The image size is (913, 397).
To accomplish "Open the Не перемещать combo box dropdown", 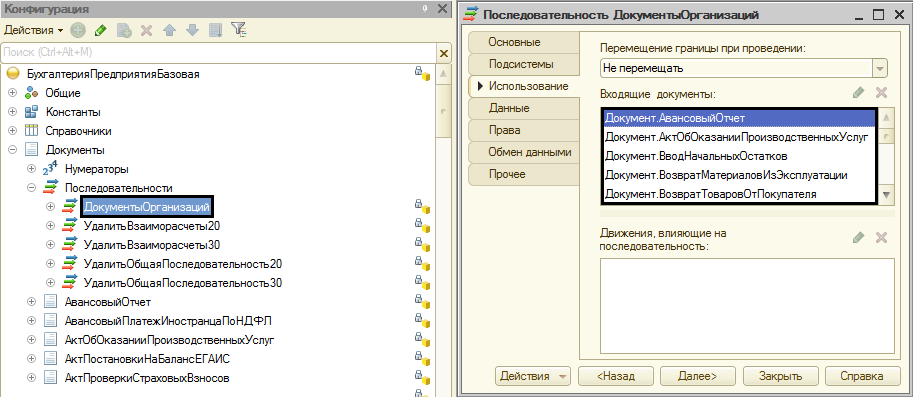I will click(x=880, y=69).
